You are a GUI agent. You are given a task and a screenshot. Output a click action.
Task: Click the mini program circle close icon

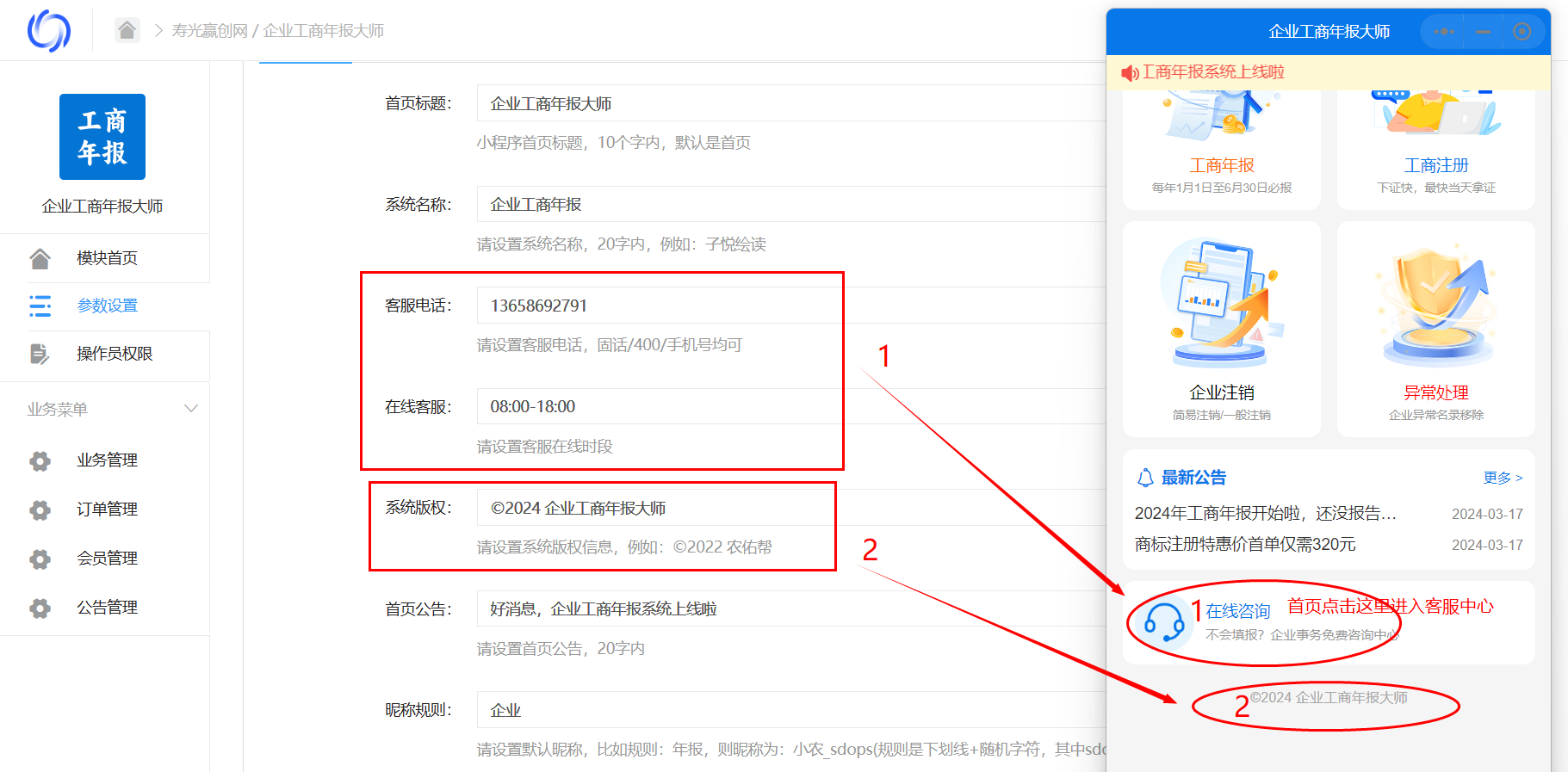[x=1522, y=32]
